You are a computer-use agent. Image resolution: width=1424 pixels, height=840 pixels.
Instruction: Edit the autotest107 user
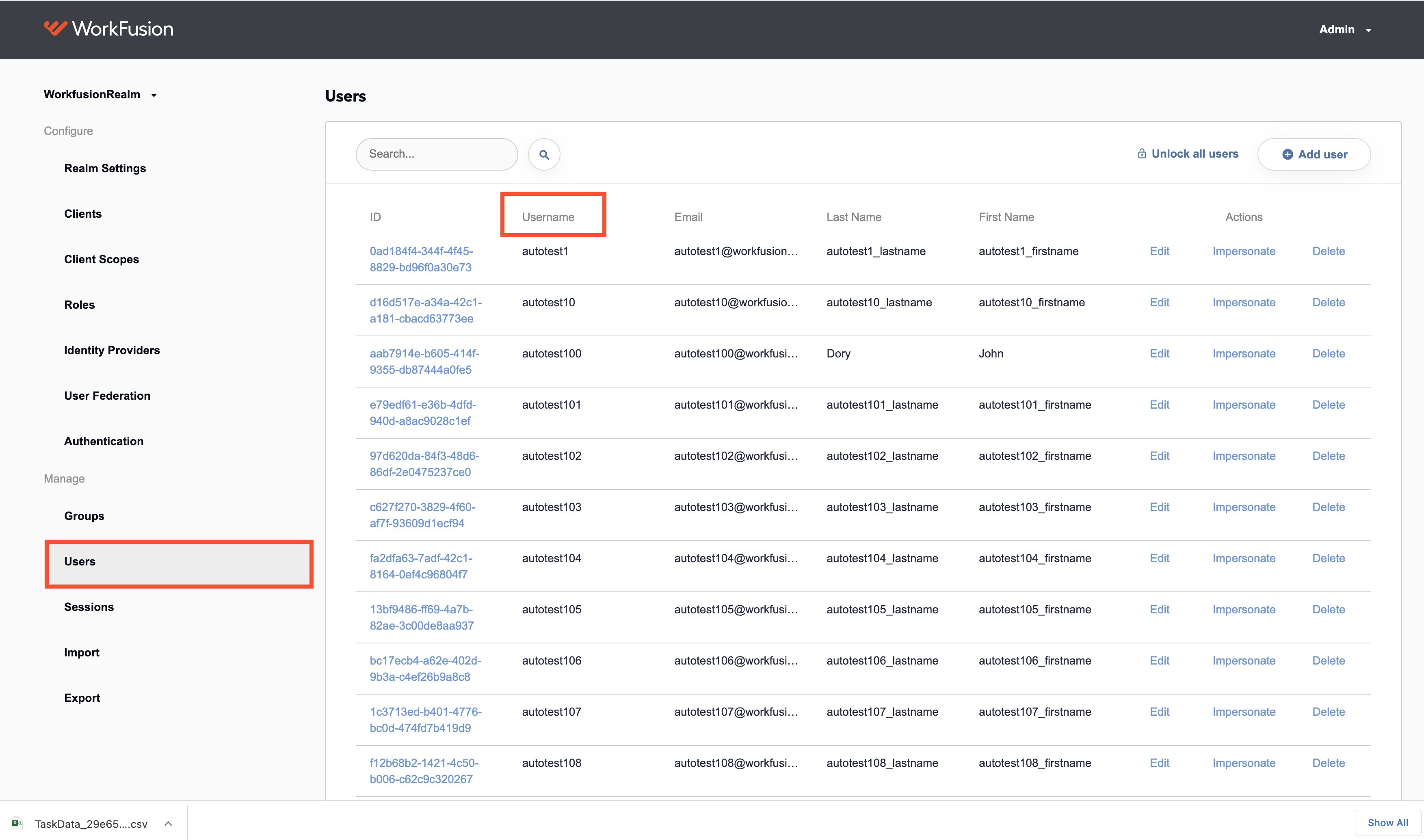coord(1159,712)
